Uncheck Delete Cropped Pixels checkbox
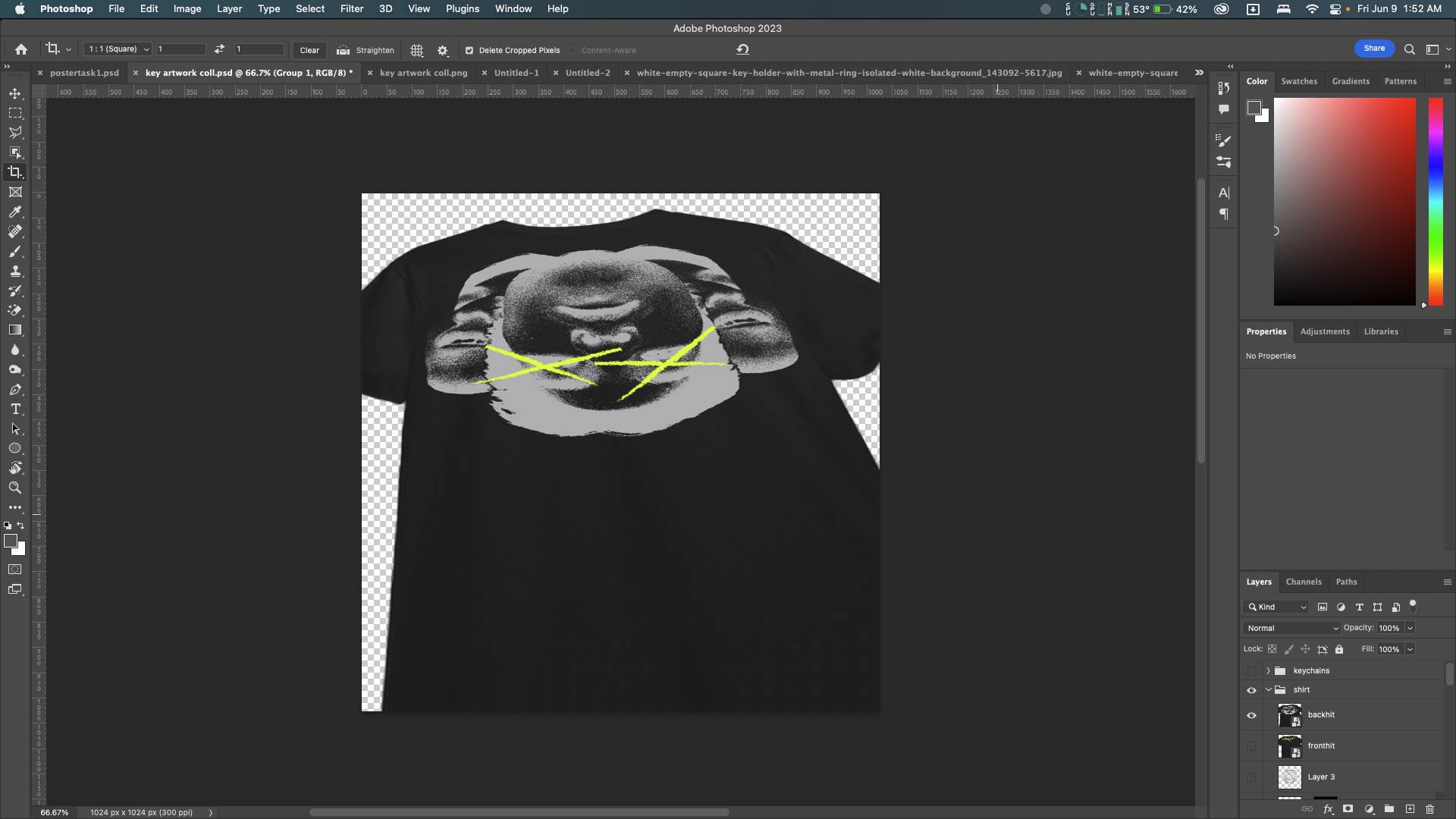The image size is (1456, 819). [469, 51]
